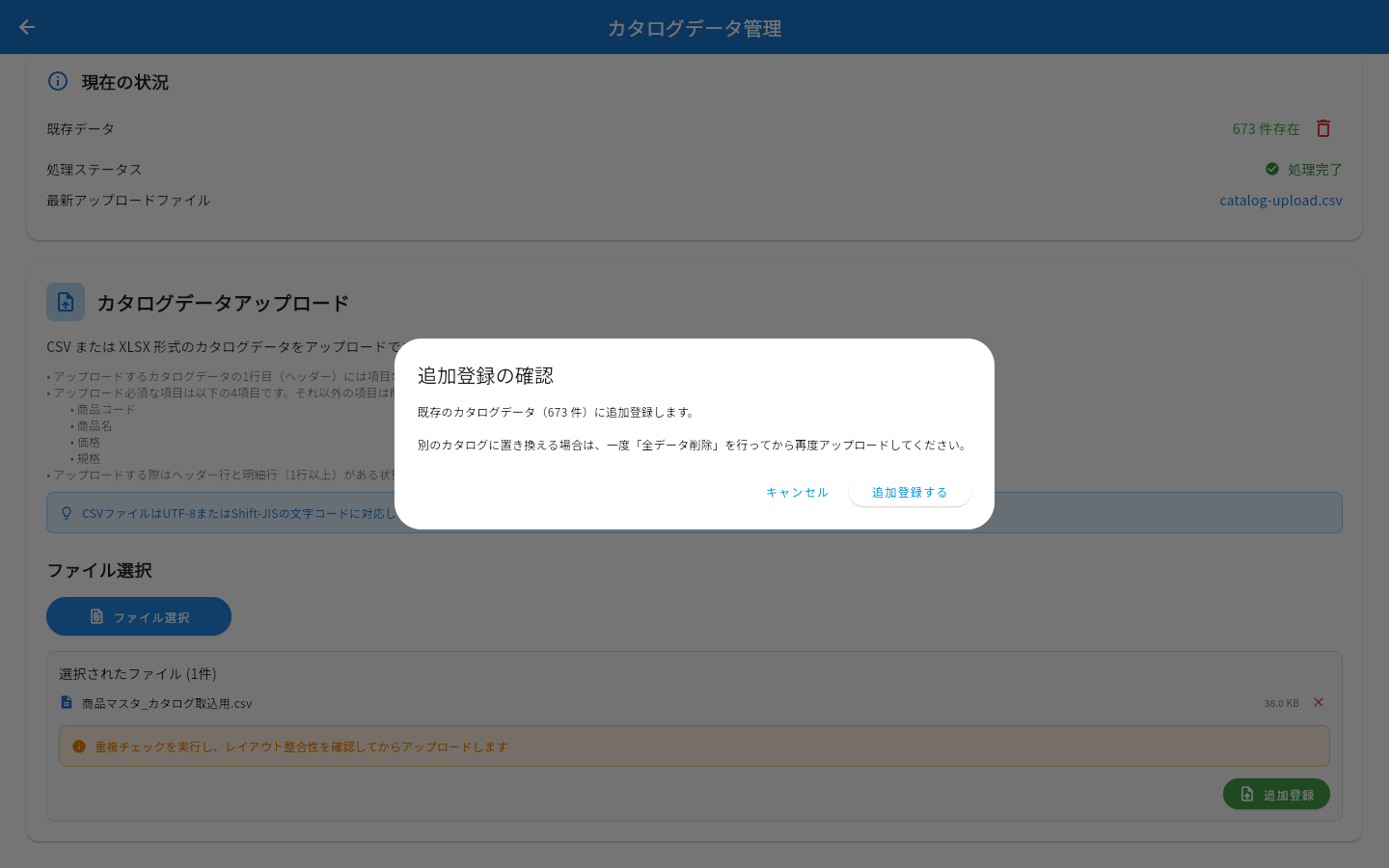Click the 重複チェック warning message text
Screen dimensions: 1389x868
click(x=301, y=746)
